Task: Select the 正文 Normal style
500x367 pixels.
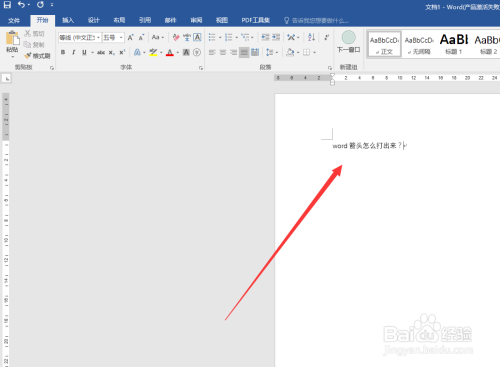Action: click(384, 44)
